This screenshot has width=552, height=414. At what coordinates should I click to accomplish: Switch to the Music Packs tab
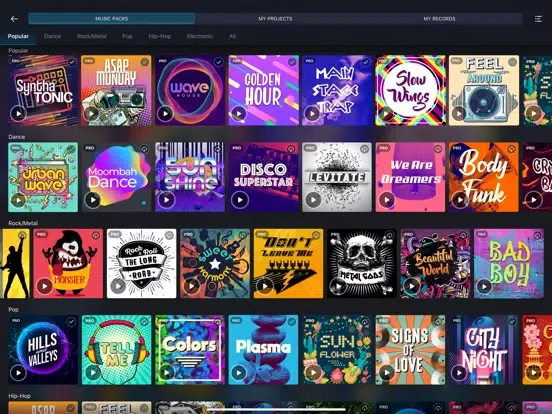tap(112, 19)
